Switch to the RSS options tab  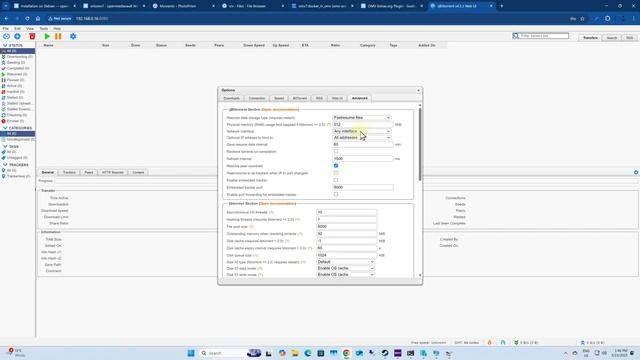point(319,98)
